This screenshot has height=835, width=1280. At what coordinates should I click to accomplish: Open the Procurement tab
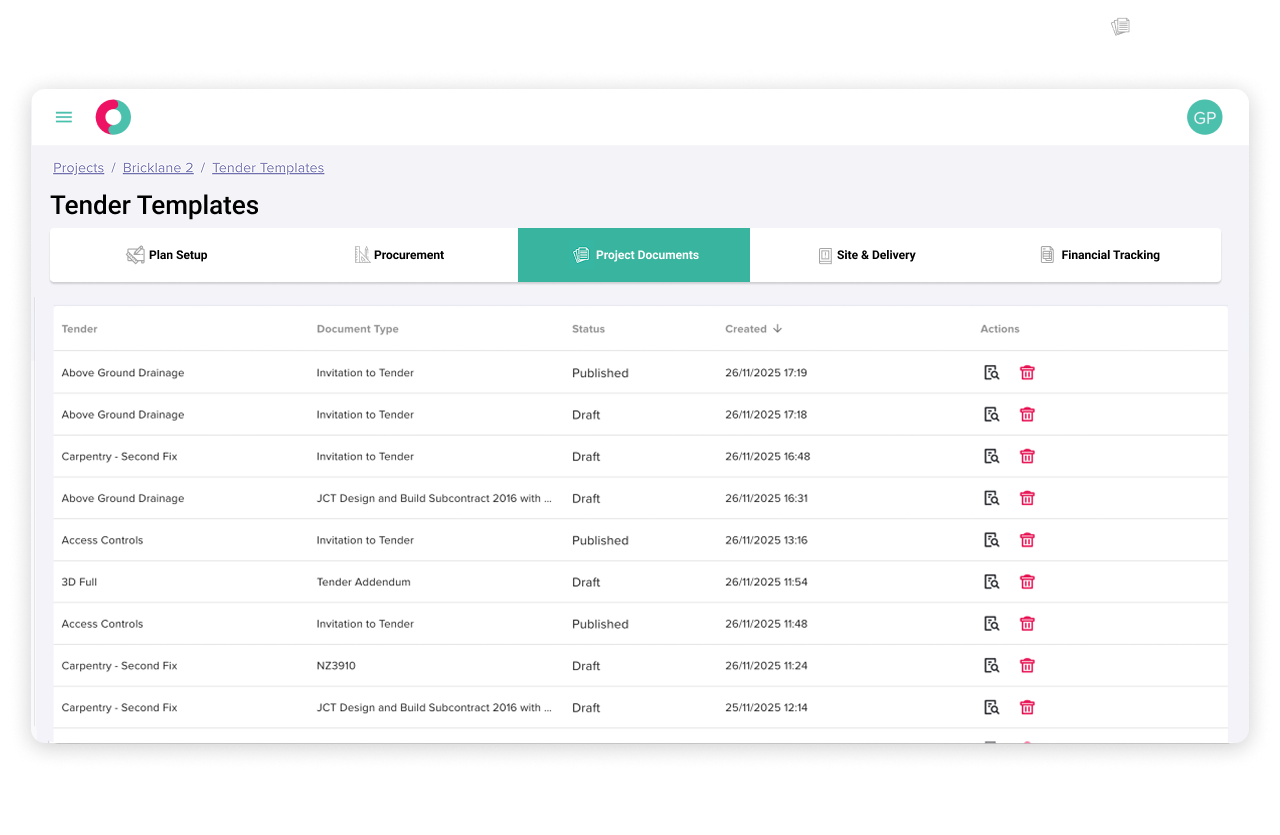pos(399,255)
